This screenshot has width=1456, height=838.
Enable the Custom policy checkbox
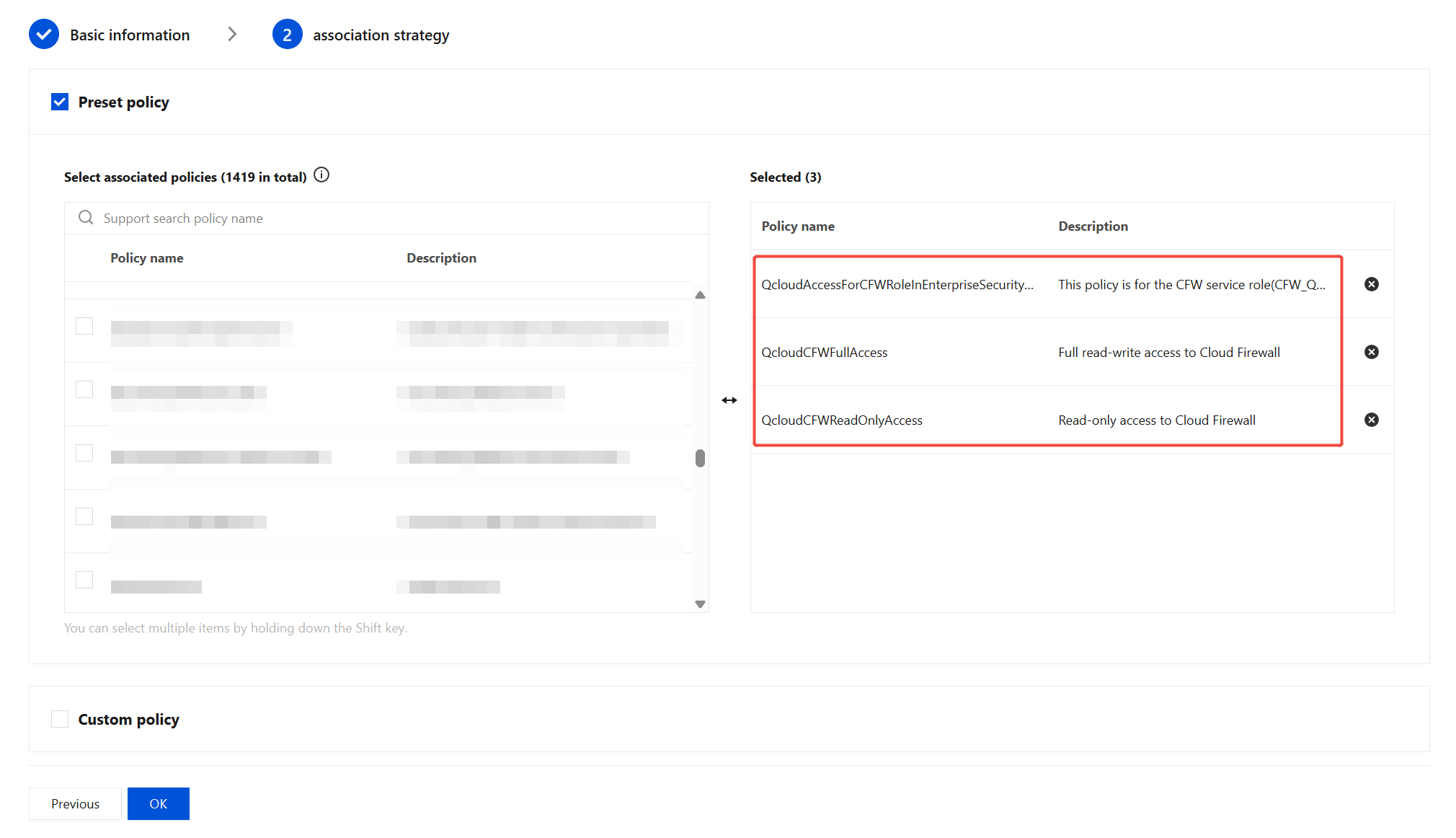(x=60, y=719)
